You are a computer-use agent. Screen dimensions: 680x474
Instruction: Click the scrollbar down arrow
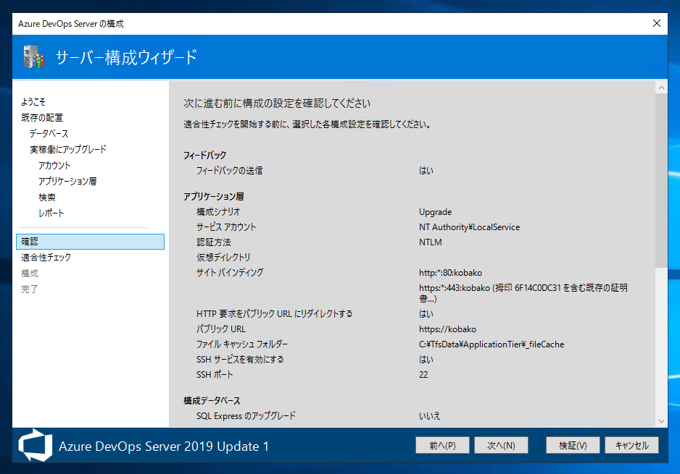point(661,421)
